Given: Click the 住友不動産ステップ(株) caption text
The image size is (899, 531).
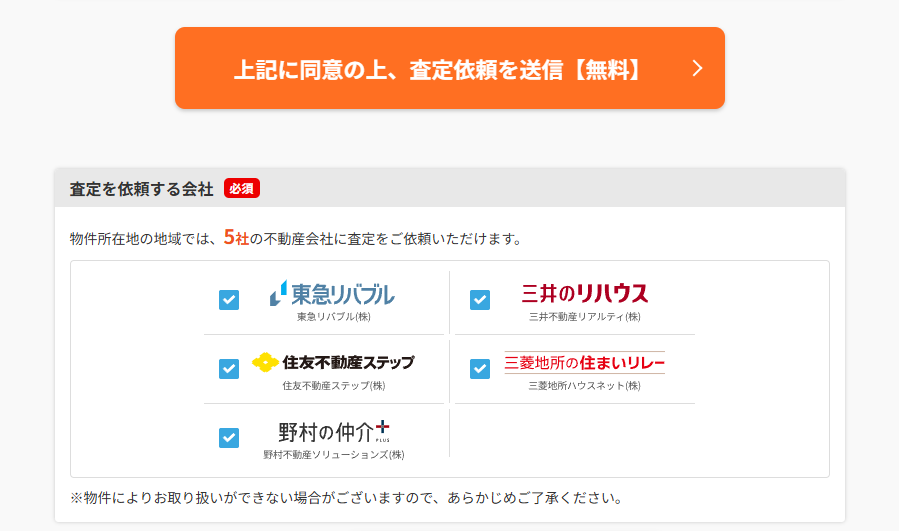Looking at the screenshot, I should 334,385.
